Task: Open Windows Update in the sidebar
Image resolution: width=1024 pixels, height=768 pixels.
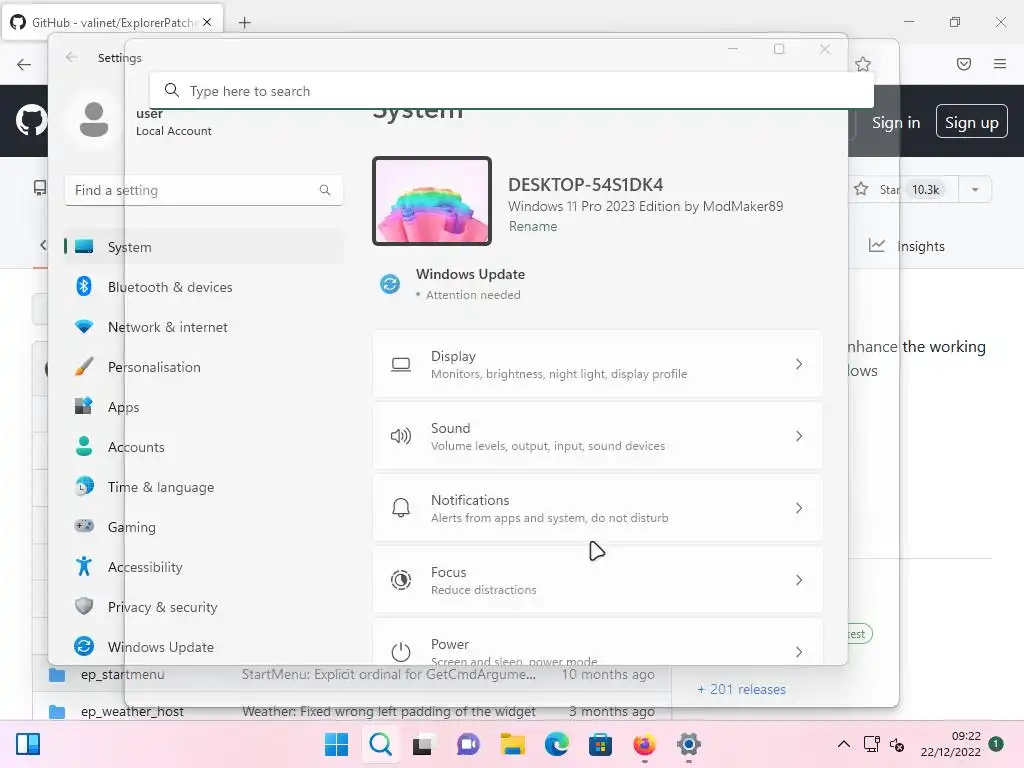Action: pyautogui.click(x=203, y=647)
